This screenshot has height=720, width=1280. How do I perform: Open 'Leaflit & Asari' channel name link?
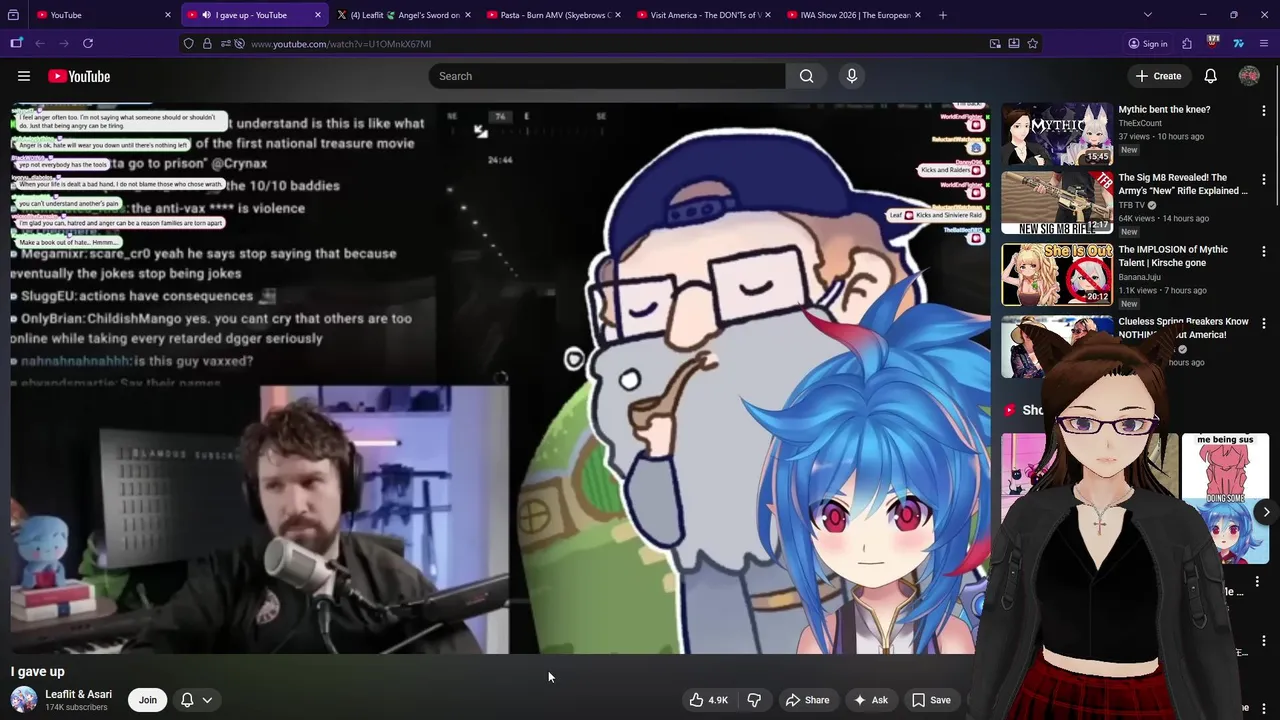[x=78, y=694]
